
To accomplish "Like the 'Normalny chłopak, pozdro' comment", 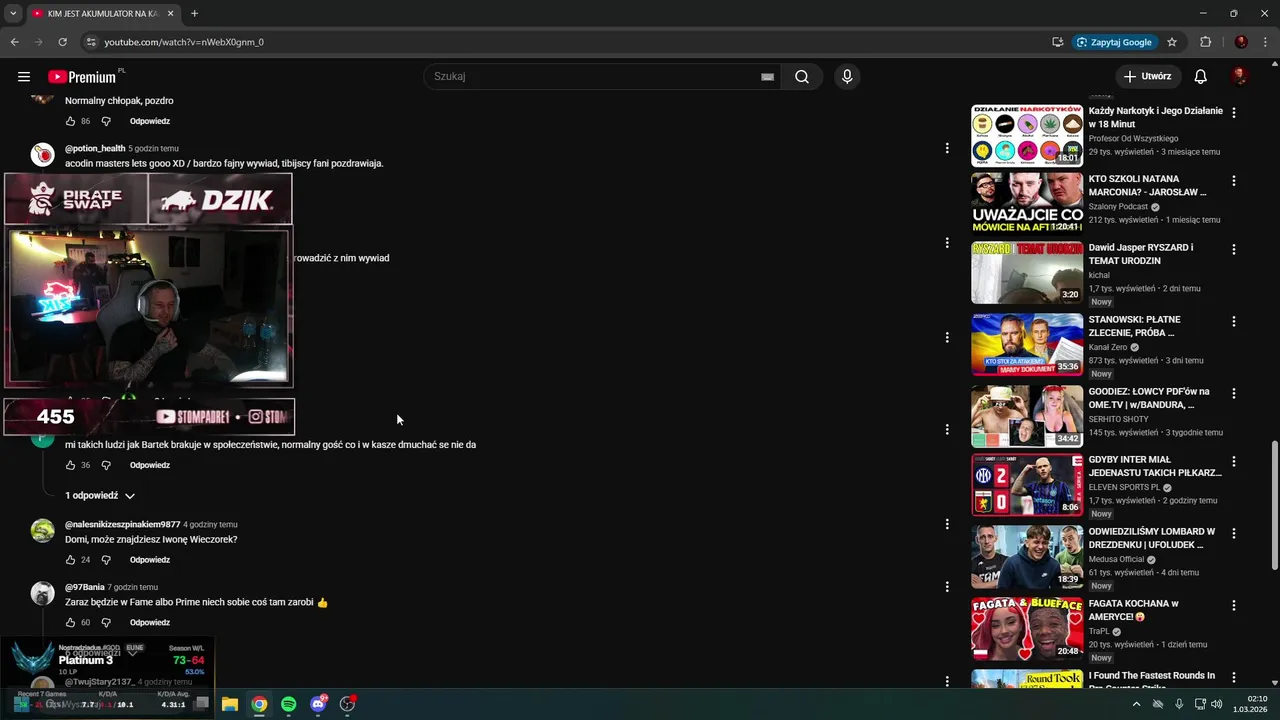I will pos(70,121).
